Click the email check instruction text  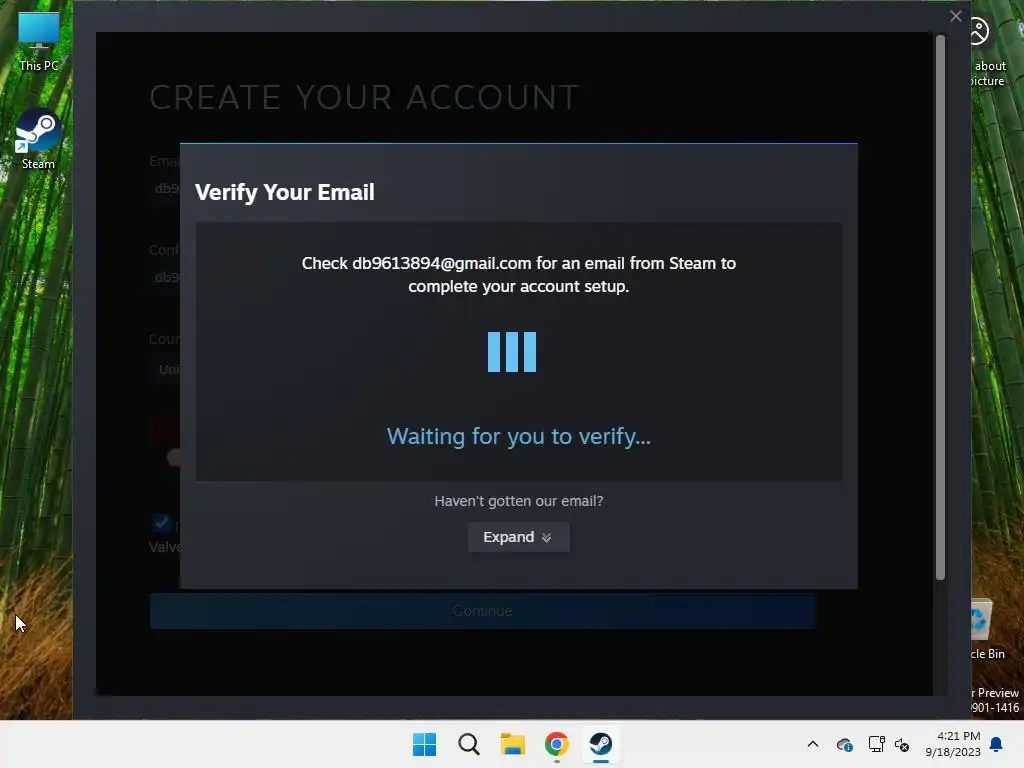click(519, 275)
